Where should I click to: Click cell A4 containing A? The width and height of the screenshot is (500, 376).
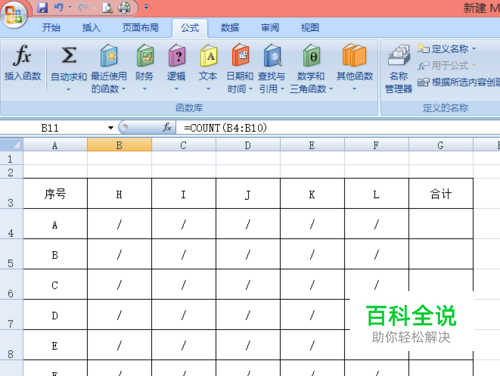[55, 224]
